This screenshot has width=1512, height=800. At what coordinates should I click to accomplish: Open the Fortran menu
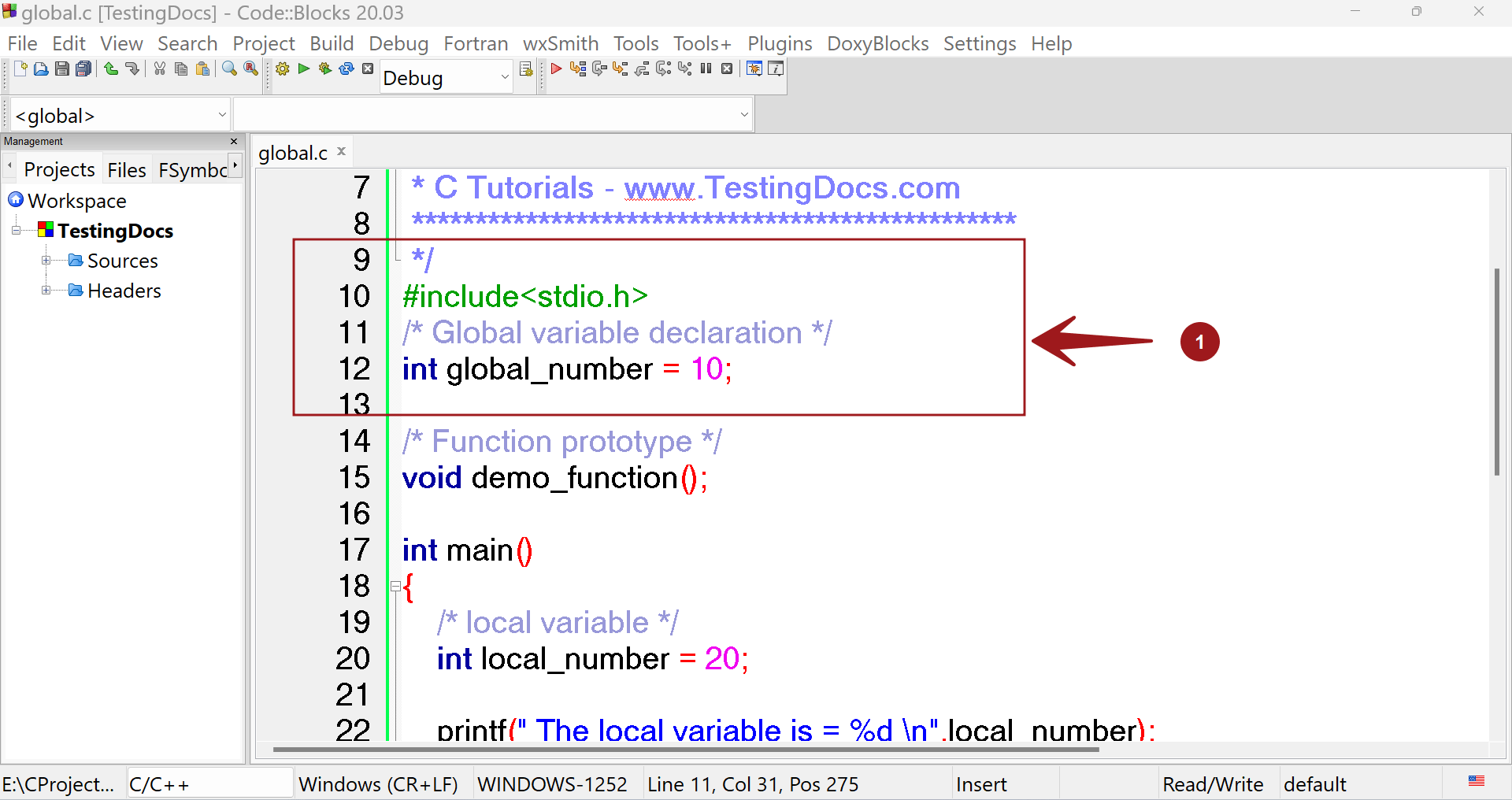pyautogui.click(x=475, y=43)
